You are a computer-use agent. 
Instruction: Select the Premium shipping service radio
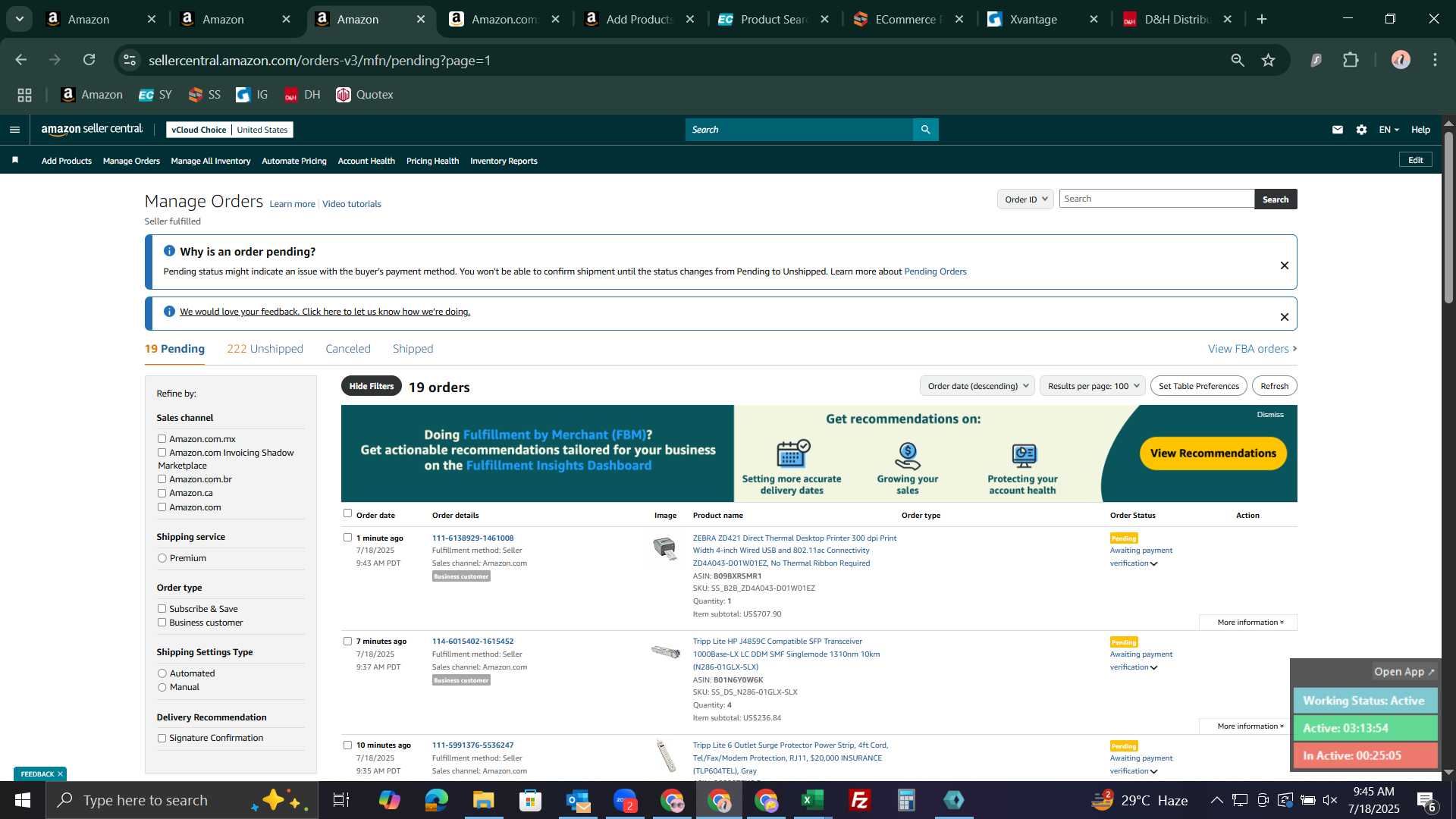pyautogui.click(x=162, y=558)
